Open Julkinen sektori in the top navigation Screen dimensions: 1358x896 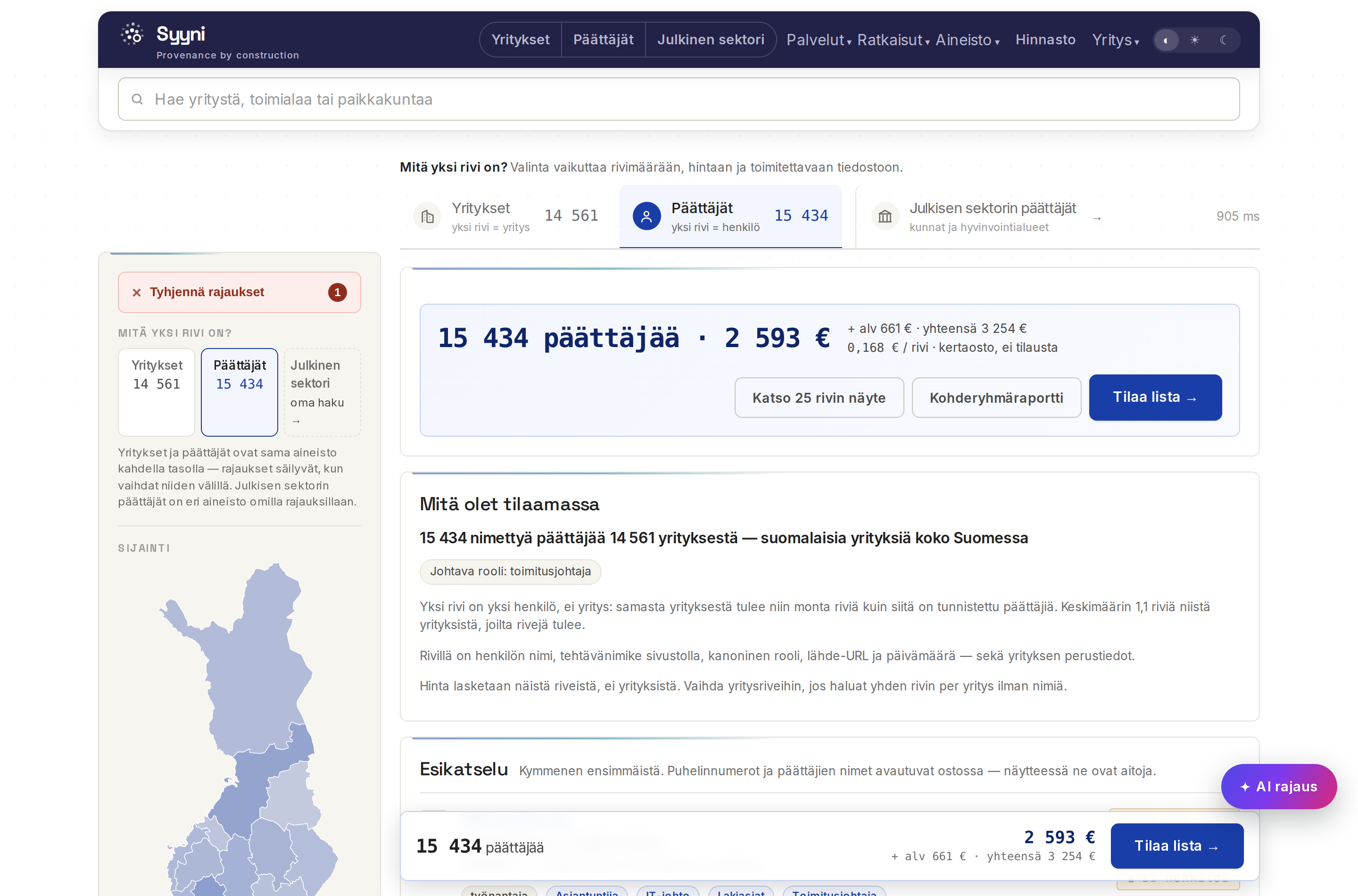pyautogui.click(x=710, y=40)
